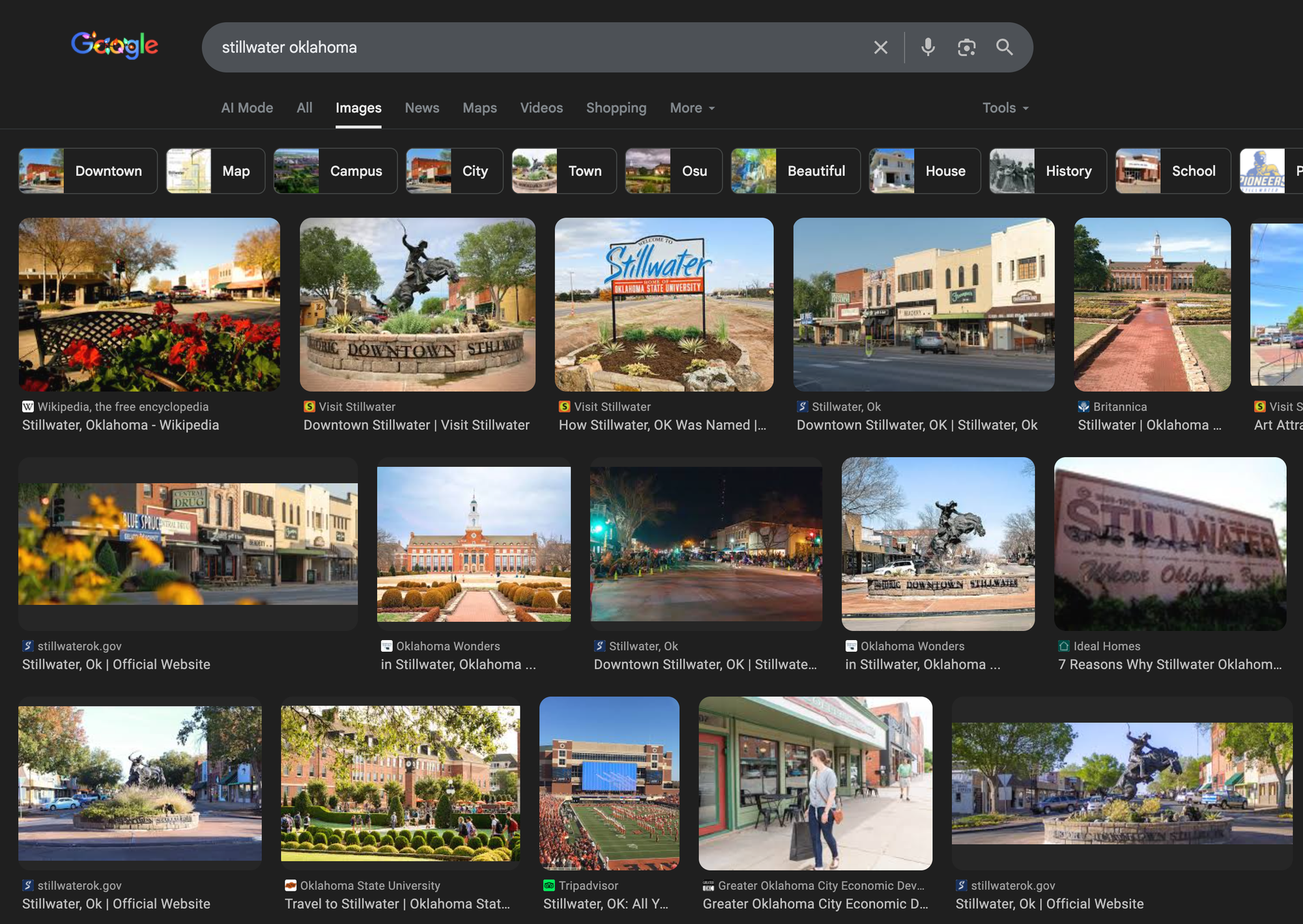Click Wikipedia favicon under first image
The image size is (1303, 924).
click(x=28, y=407)
